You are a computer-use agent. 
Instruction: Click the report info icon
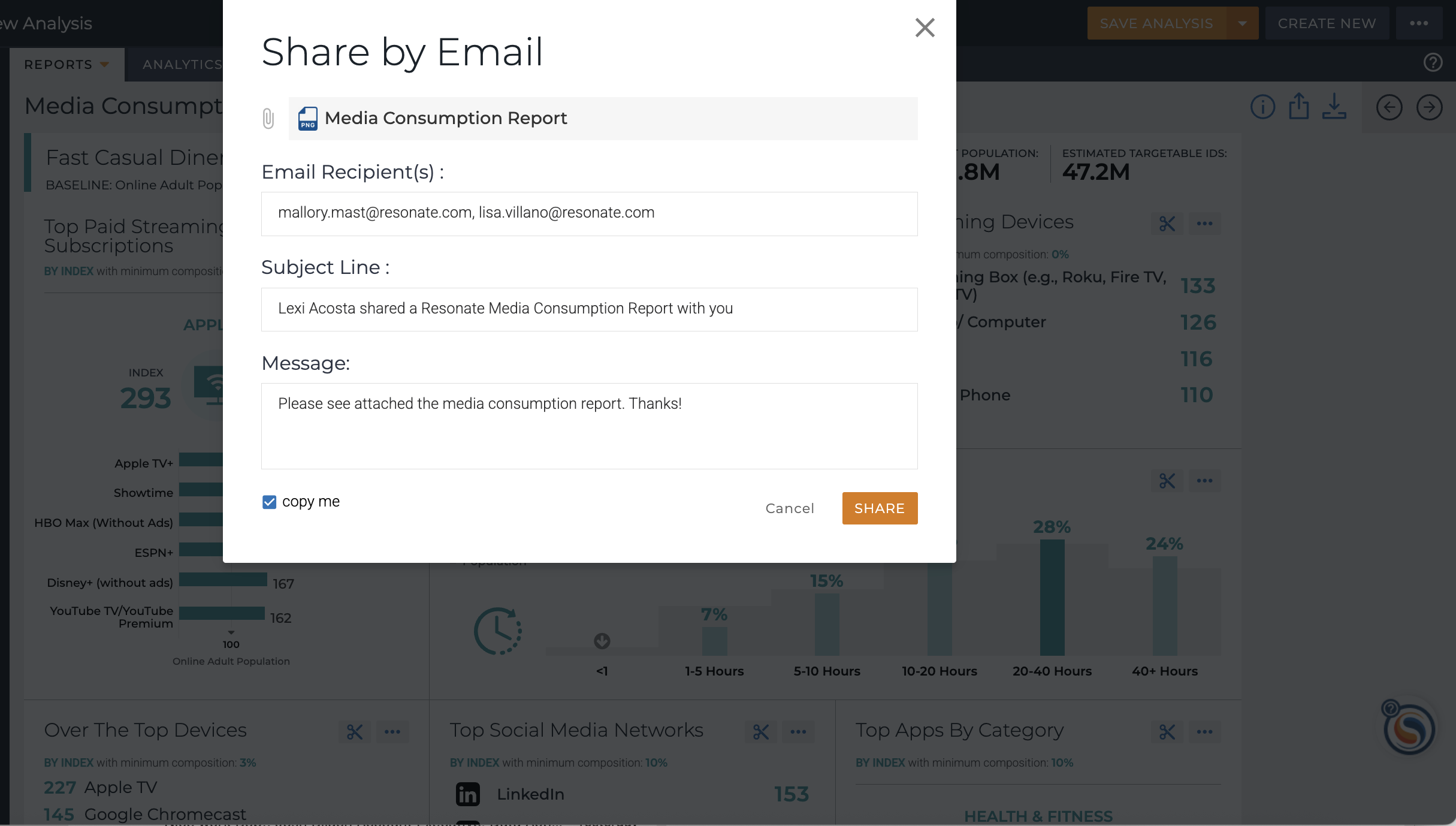[x=1262, y=107]
